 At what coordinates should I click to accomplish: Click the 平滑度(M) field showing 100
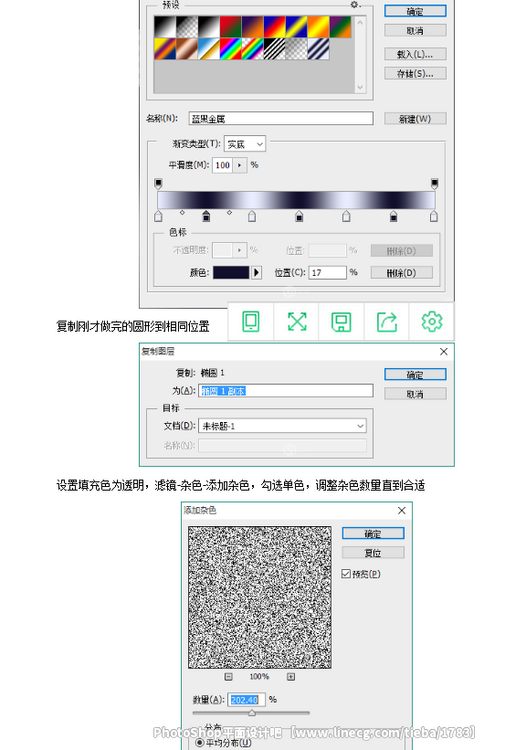[223, 165]
